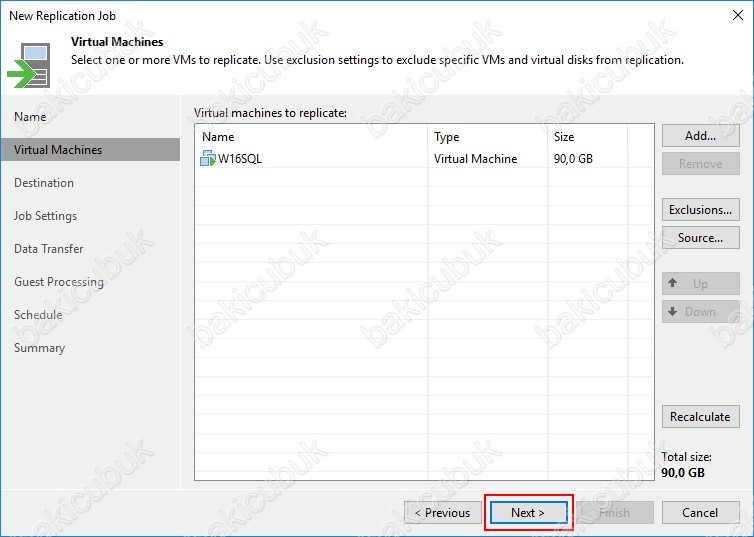The image size is (754, 537).
Task: Select the Virtual Machines wizard step
Action: [90, 150]
